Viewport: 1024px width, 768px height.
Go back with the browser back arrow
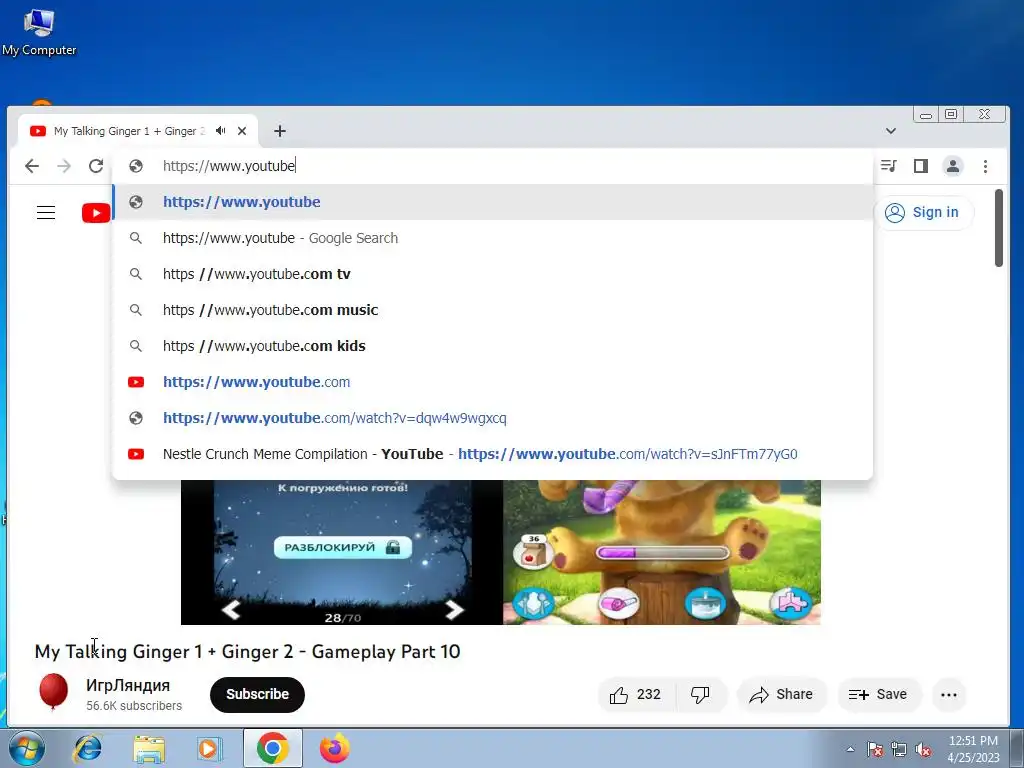pyautogui.click(x=31, y=166)
